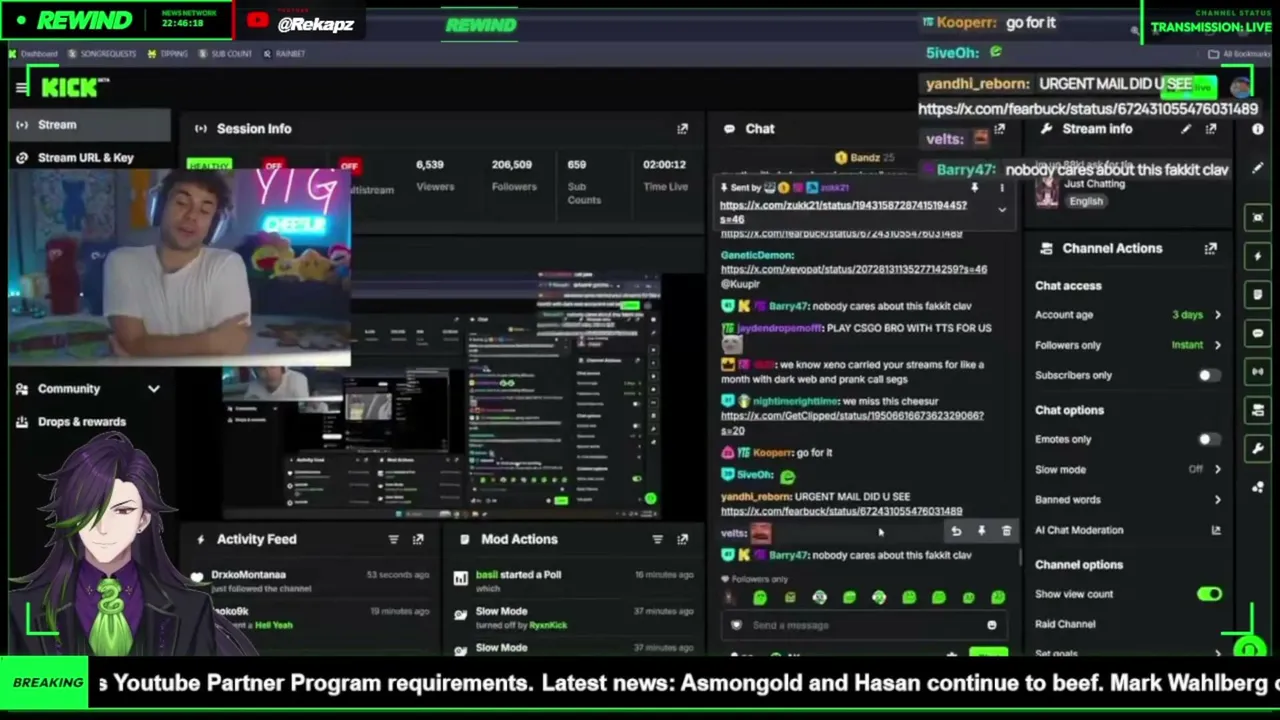
Task: Open Mod Actions filter options
Action: pyautogui.click(x=657, y=539)
